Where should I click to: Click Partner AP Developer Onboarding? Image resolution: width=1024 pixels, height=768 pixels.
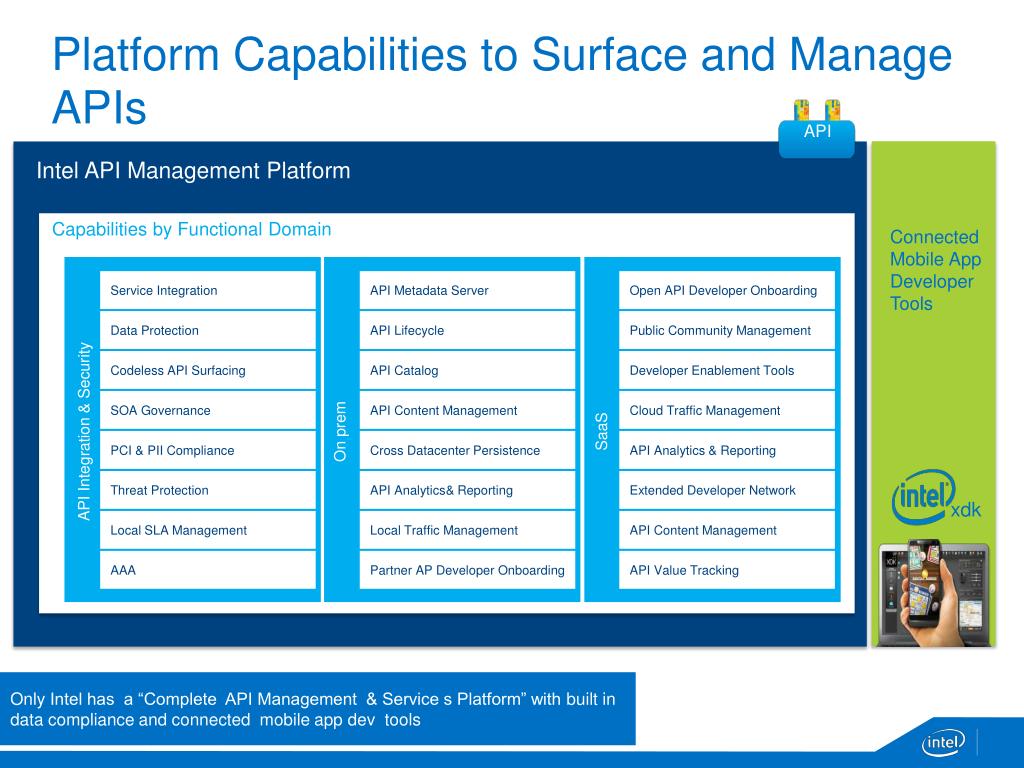point(467,569)
